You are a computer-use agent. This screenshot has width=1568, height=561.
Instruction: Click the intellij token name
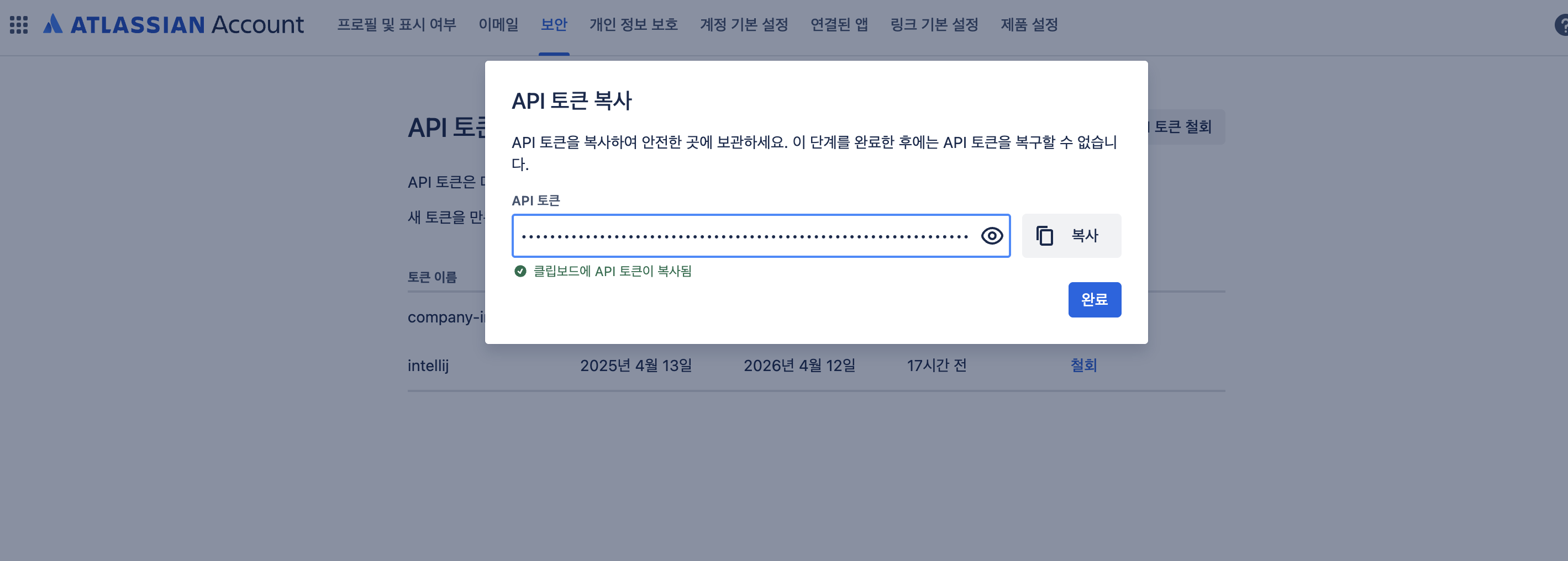[428, 365]
